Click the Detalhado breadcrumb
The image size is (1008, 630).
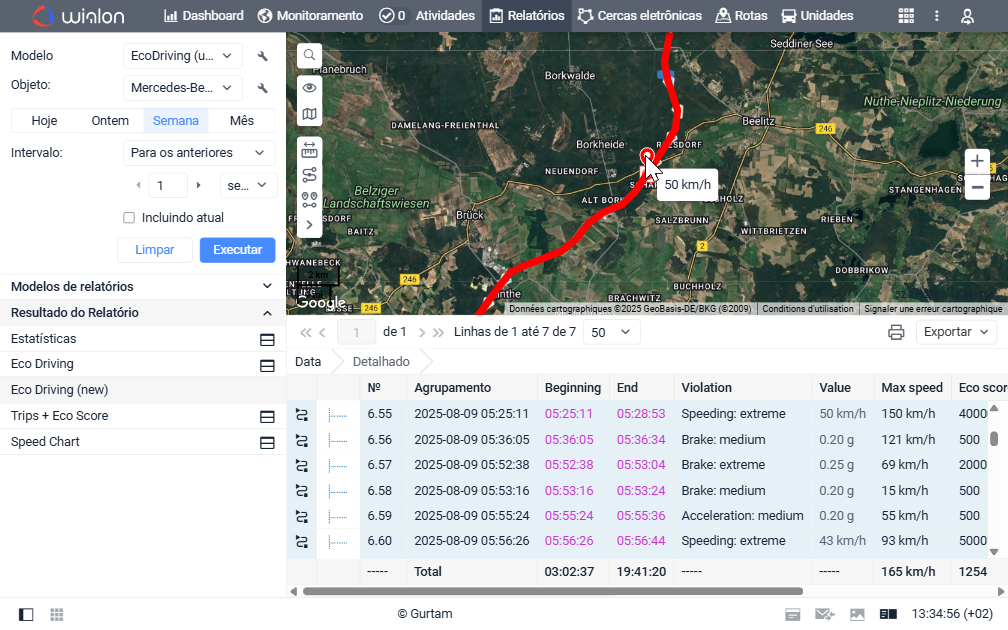click(x=381, y=362)
